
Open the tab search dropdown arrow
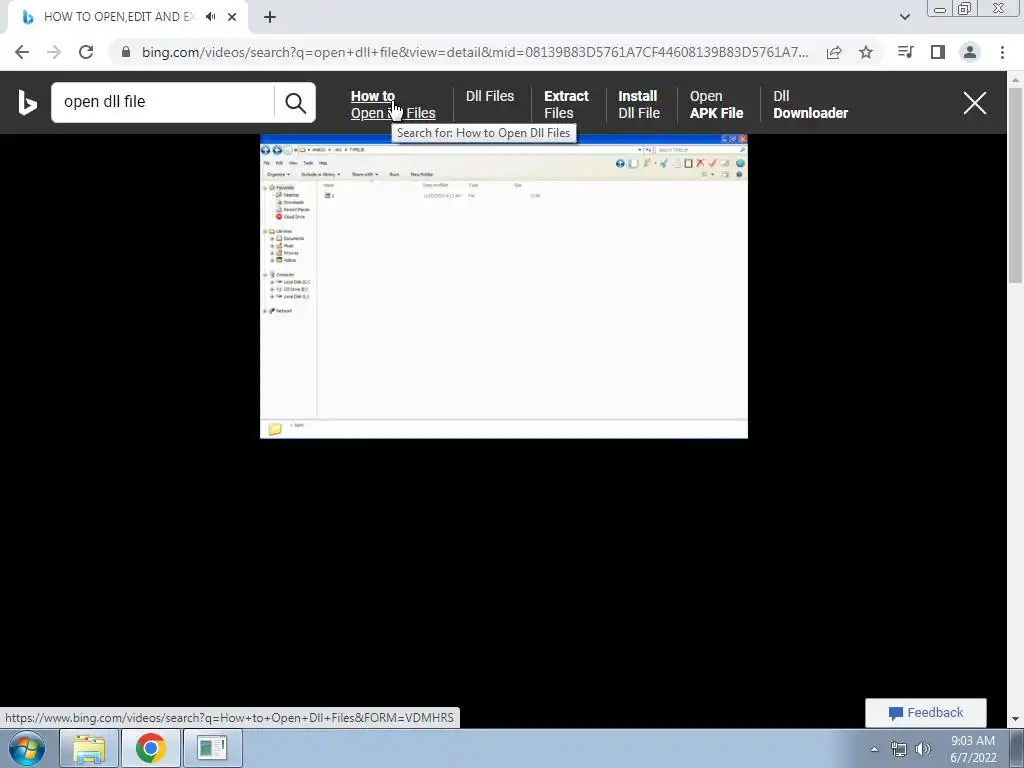904,17
